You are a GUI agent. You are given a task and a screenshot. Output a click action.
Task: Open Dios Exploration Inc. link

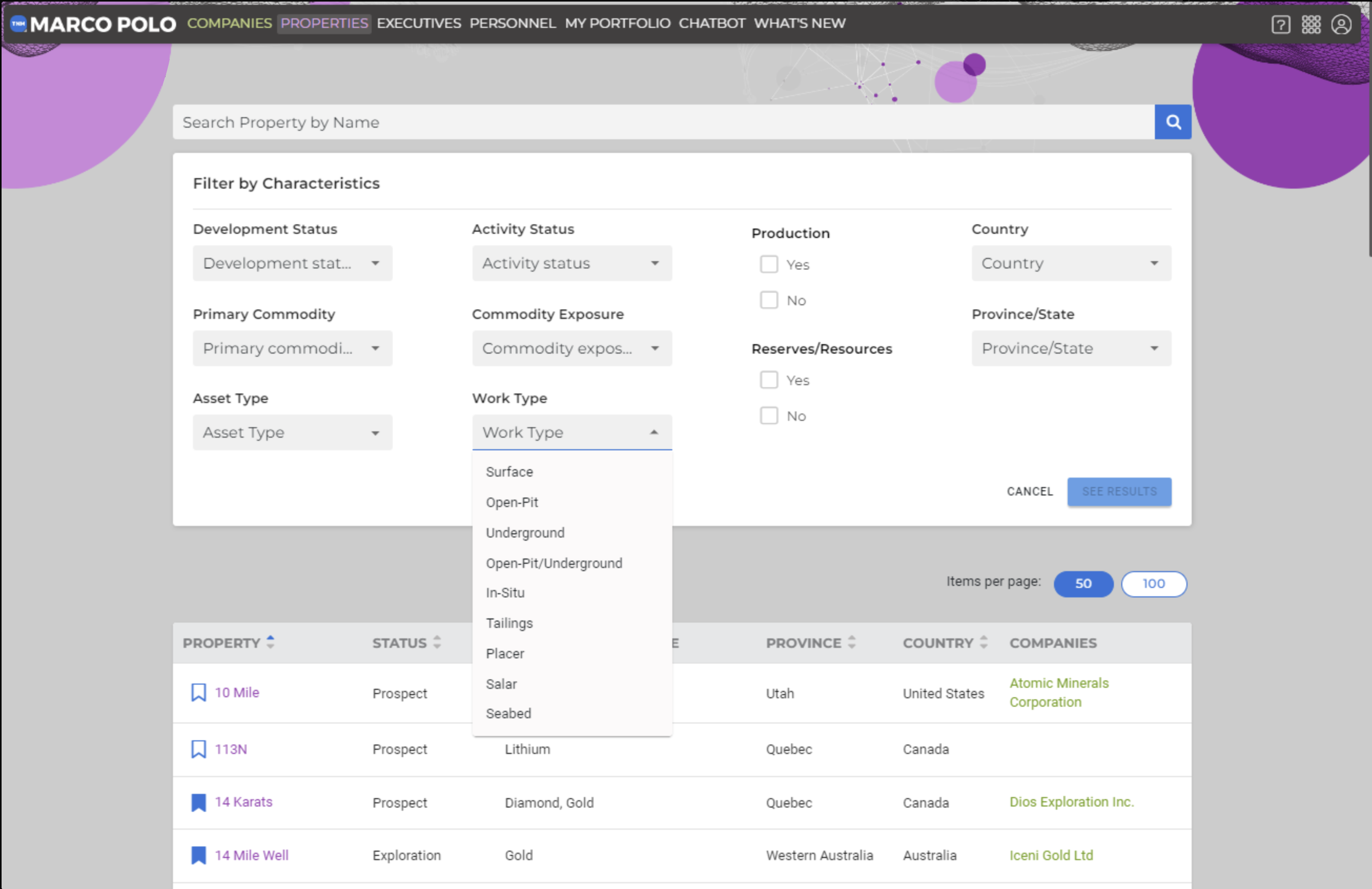point(1072,802)
